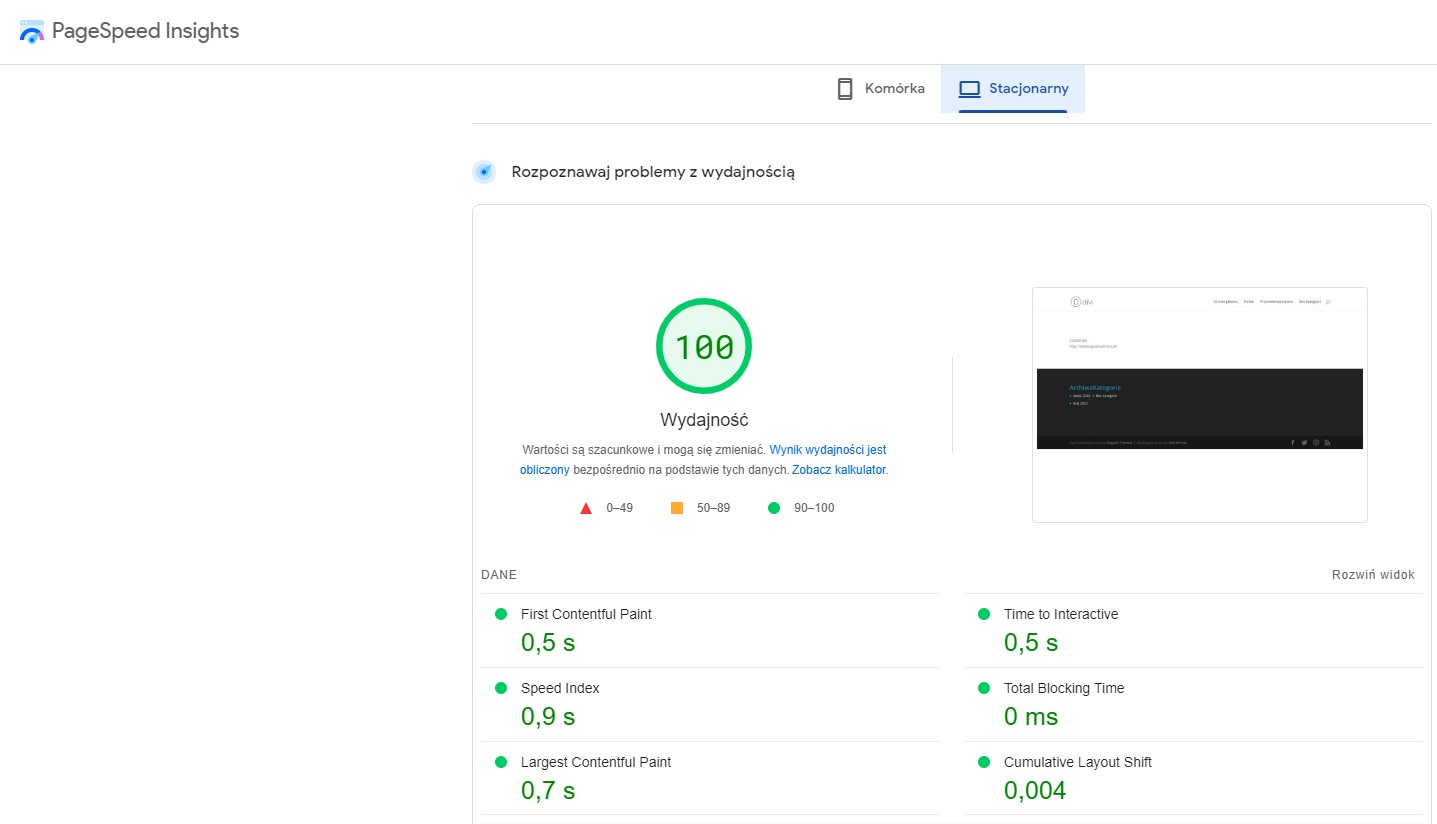This screenshot has height=824, width=1437.
Task: Expand metrics with Rozwiń widok
Action: pyautogui.click(x=1373, y=575)
